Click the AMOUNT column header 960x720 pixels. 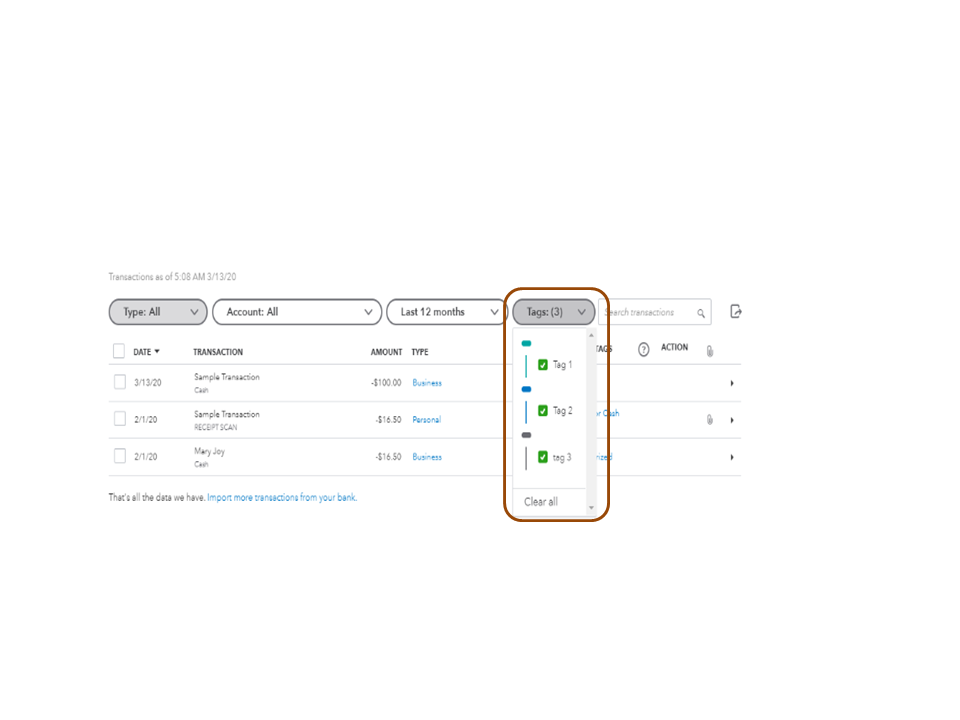[x=386, y=352]
